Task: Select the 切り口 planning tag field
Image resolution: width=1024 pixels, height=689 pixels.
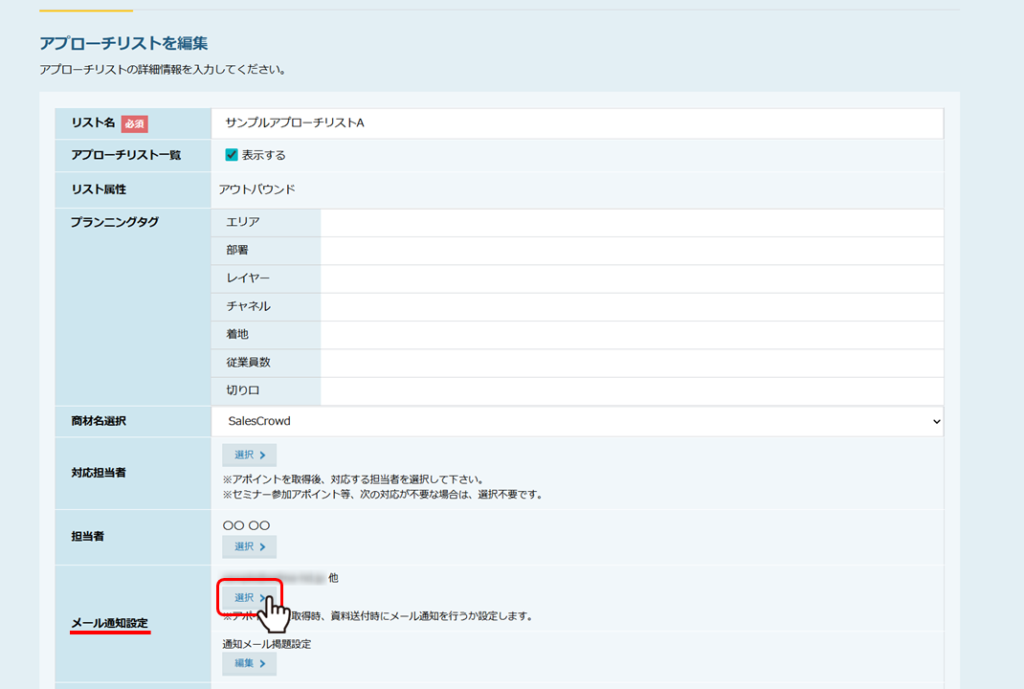Action: [x=630, y=390]
